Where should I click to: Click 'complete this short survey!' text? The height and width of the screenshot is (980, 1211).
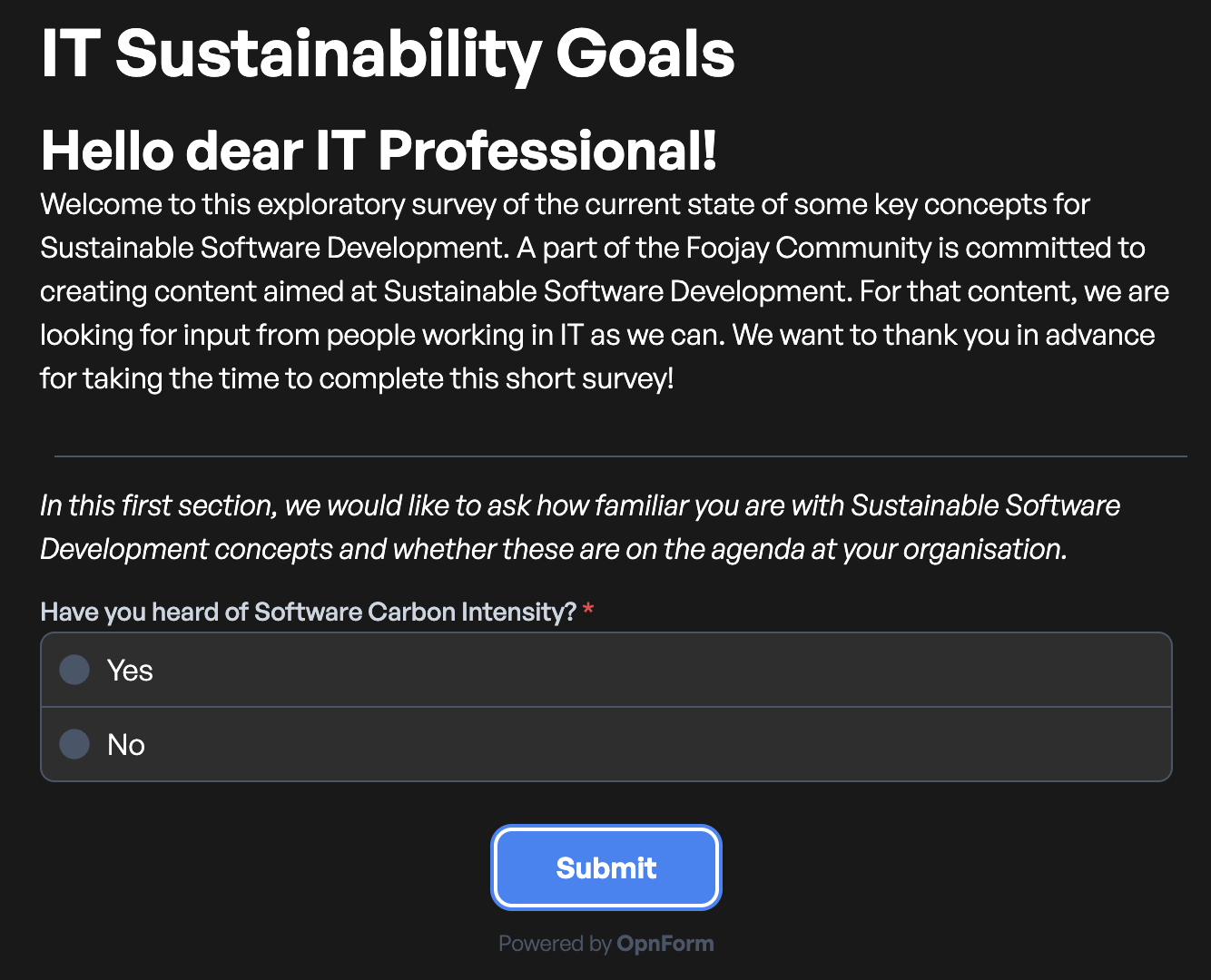[x=497, y=378]
